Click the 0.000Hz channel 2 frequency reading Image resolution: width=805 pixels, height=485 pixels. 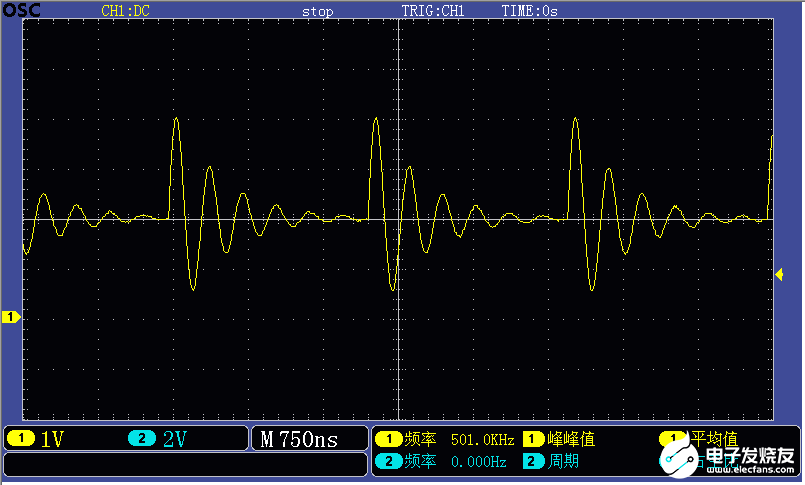tap(478, 462)
